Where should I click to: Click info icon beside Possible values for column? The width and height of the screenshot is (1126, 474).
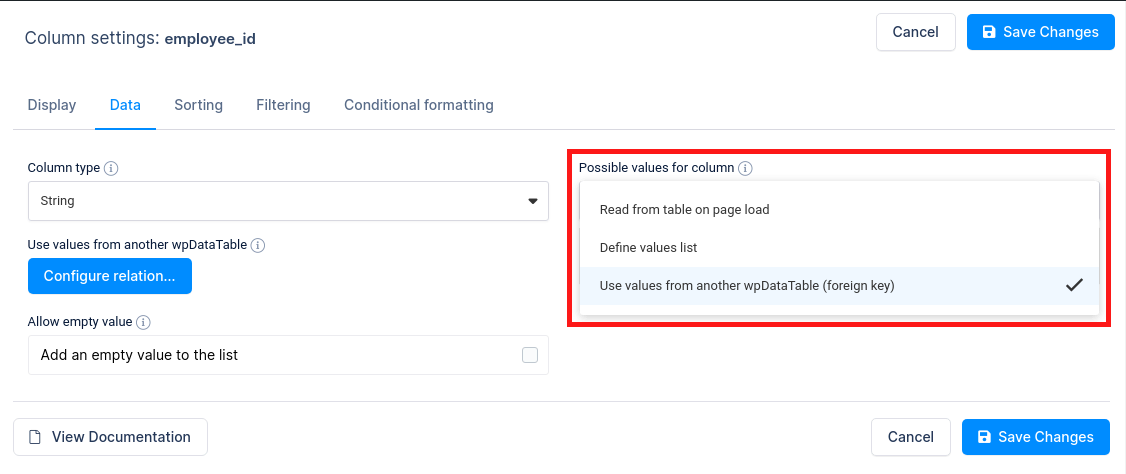(745, 168)
